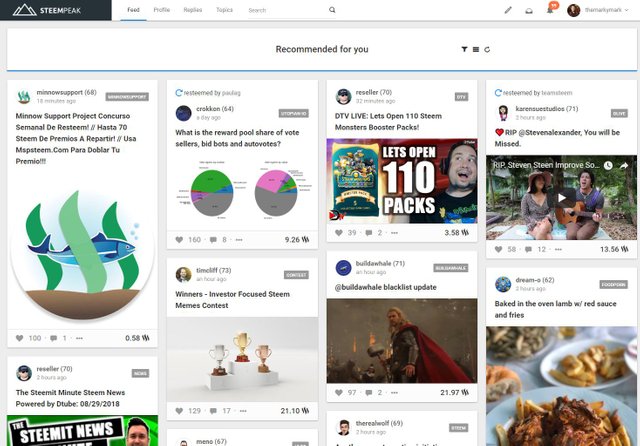Open the lamb and fries food photo
Screen dimensions: 640x446
pyautogui.click(x=561, y=386)
